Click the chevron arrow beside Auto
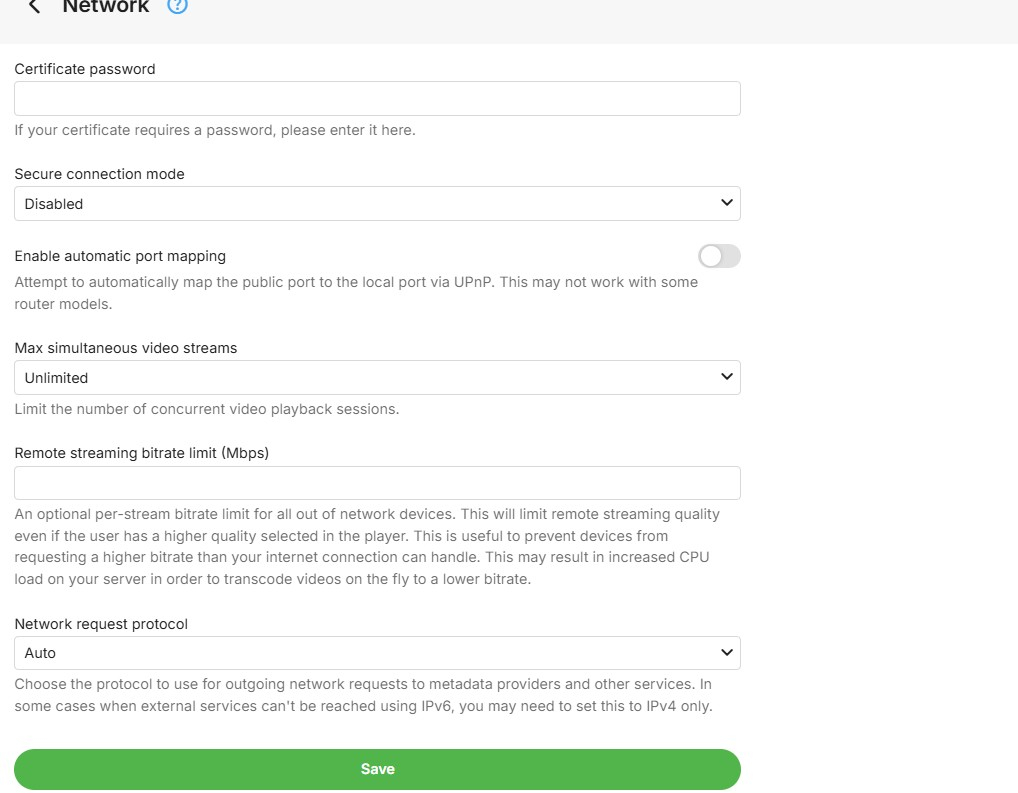This screenshot has height=793, width=1018. (x=726, y=652)
